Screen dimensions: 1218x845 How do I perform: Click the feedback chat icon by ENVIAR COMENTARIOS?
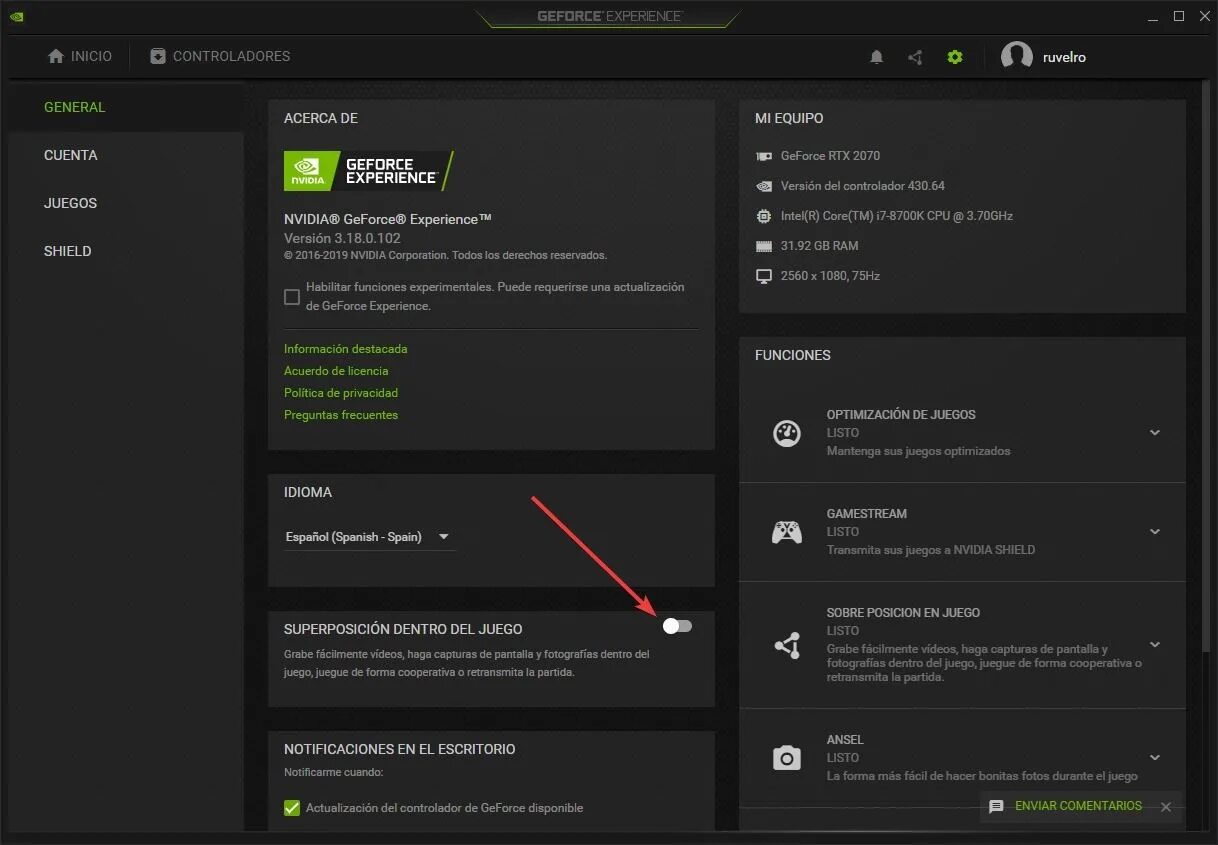point(996,806)
